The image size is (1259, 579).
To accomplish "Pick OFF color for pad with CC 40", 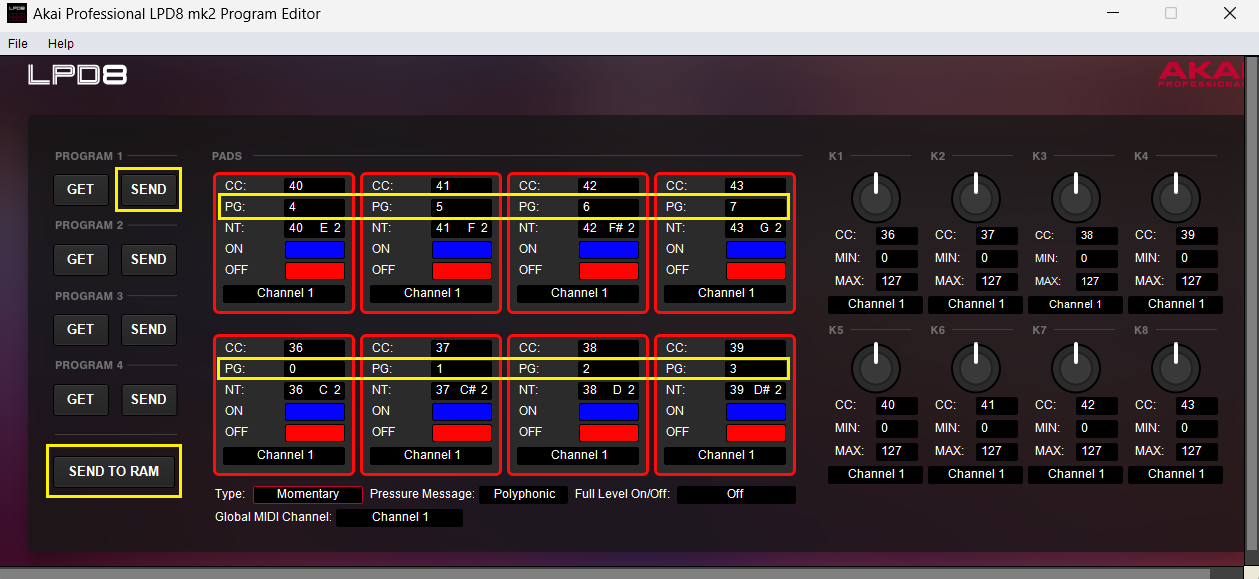I will click(315, 271).
